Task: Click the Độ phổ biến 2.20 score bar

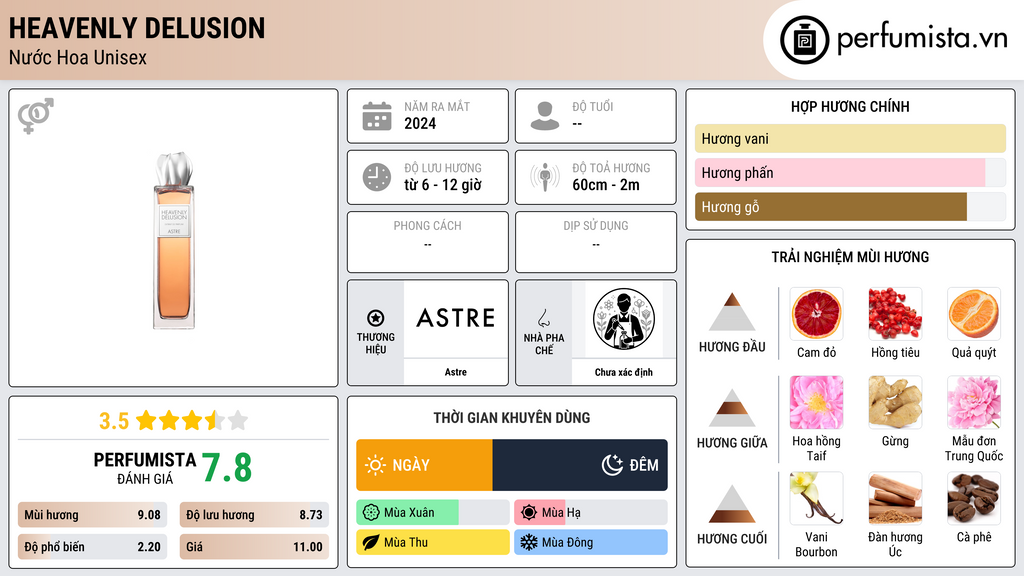Action: 93,547
